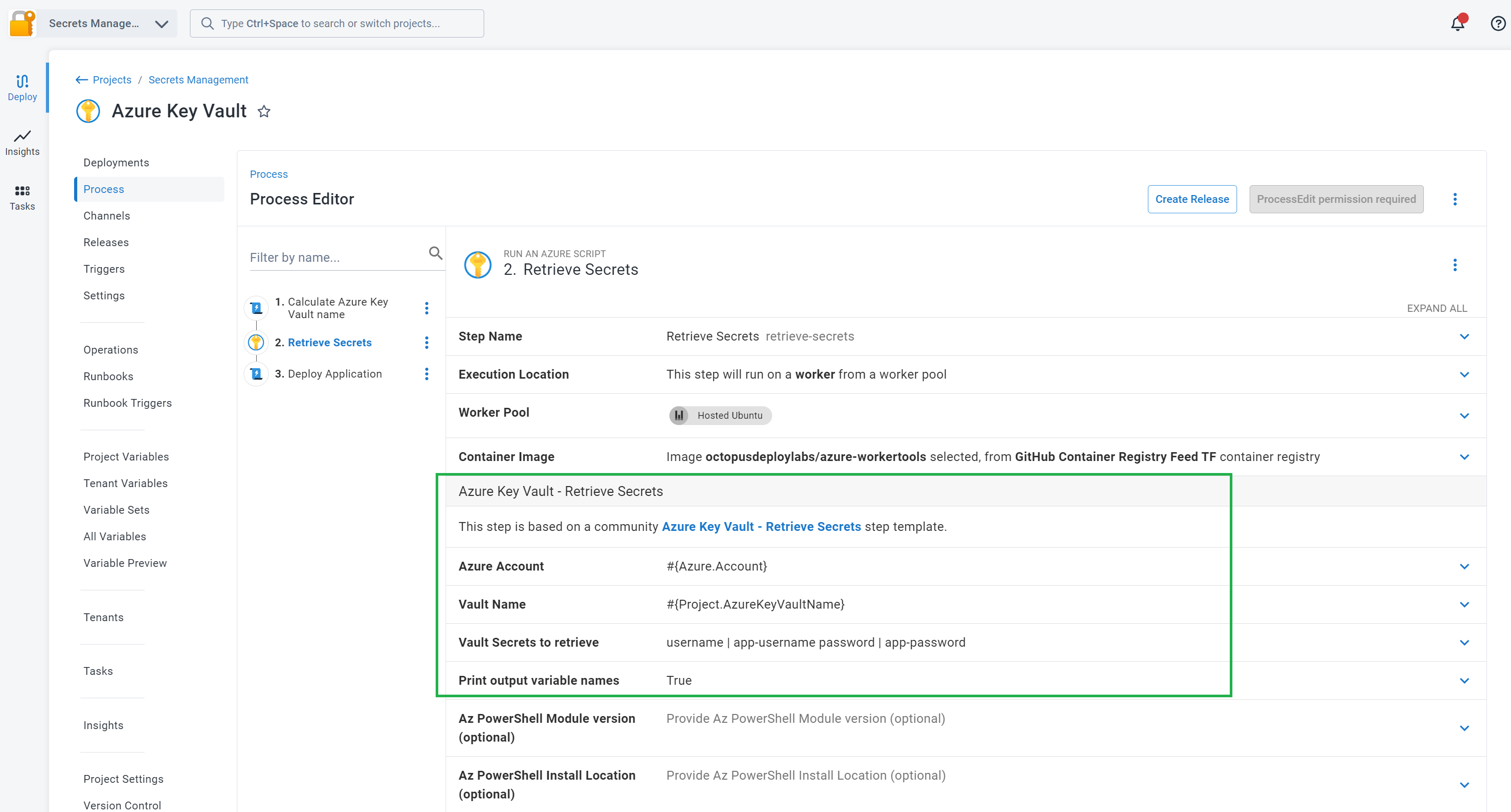Click the filter search magnifier icon
Viewport: 1511px width, 812px height.
[435, 253]
